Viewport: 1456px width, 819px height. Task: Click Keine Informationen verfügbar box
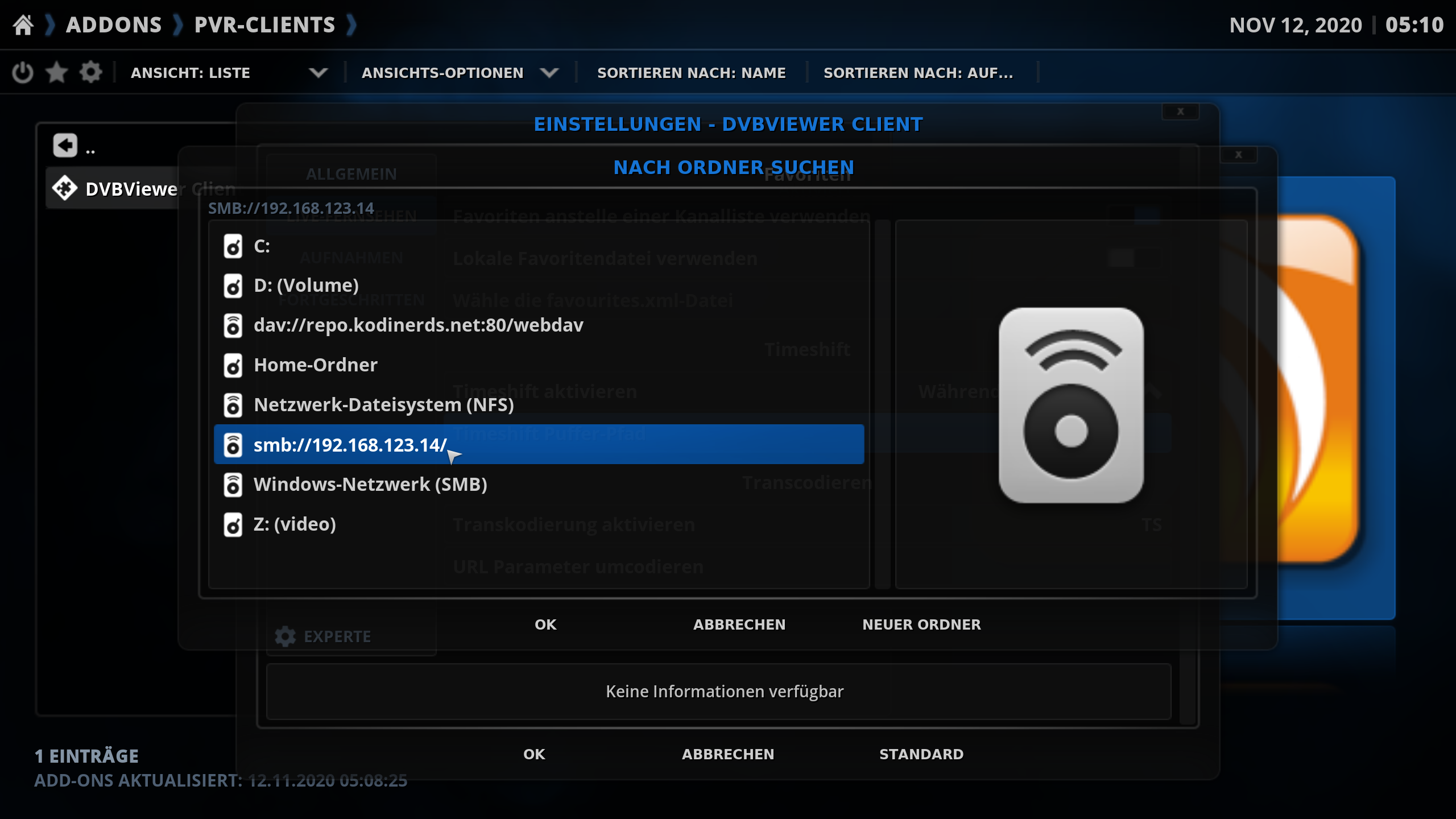[719, 692]
